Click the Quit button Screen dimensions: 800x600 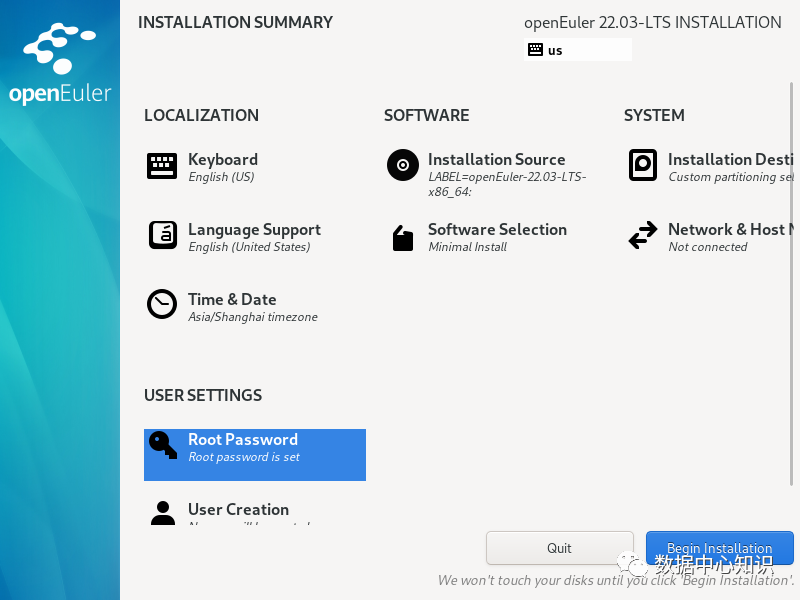point(560,548)
